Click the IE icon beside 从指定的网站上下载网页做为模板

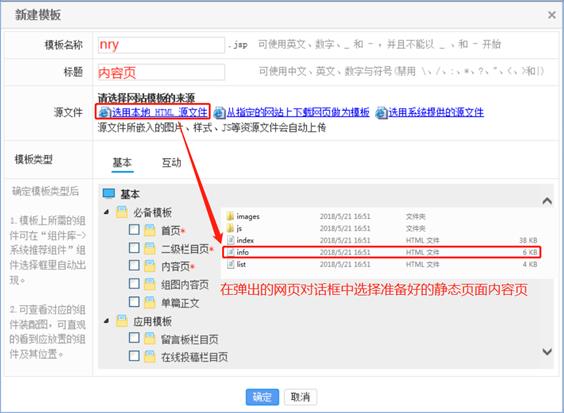(x=219, y=113)
